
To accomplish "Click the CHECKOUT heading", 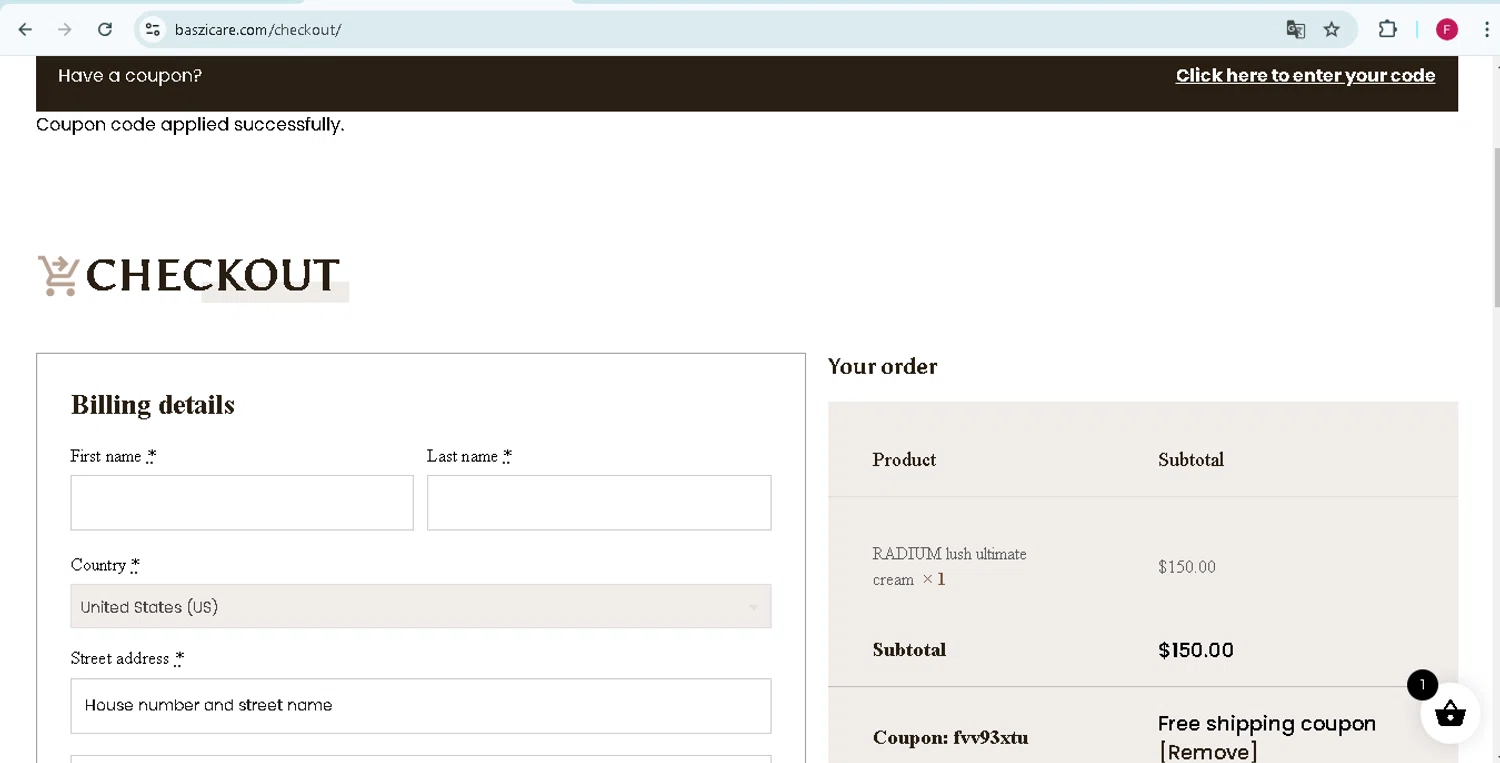I will tap(213, 275).
